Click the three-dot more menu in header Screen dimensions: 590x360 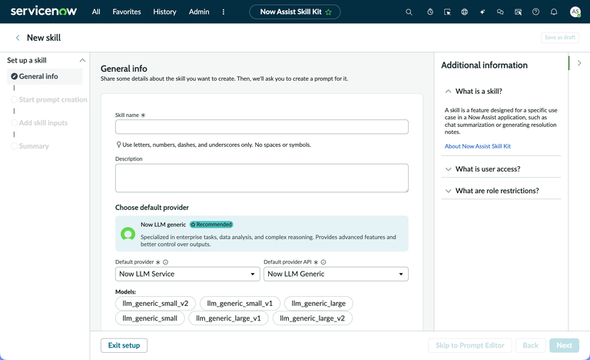click(223, 12)
